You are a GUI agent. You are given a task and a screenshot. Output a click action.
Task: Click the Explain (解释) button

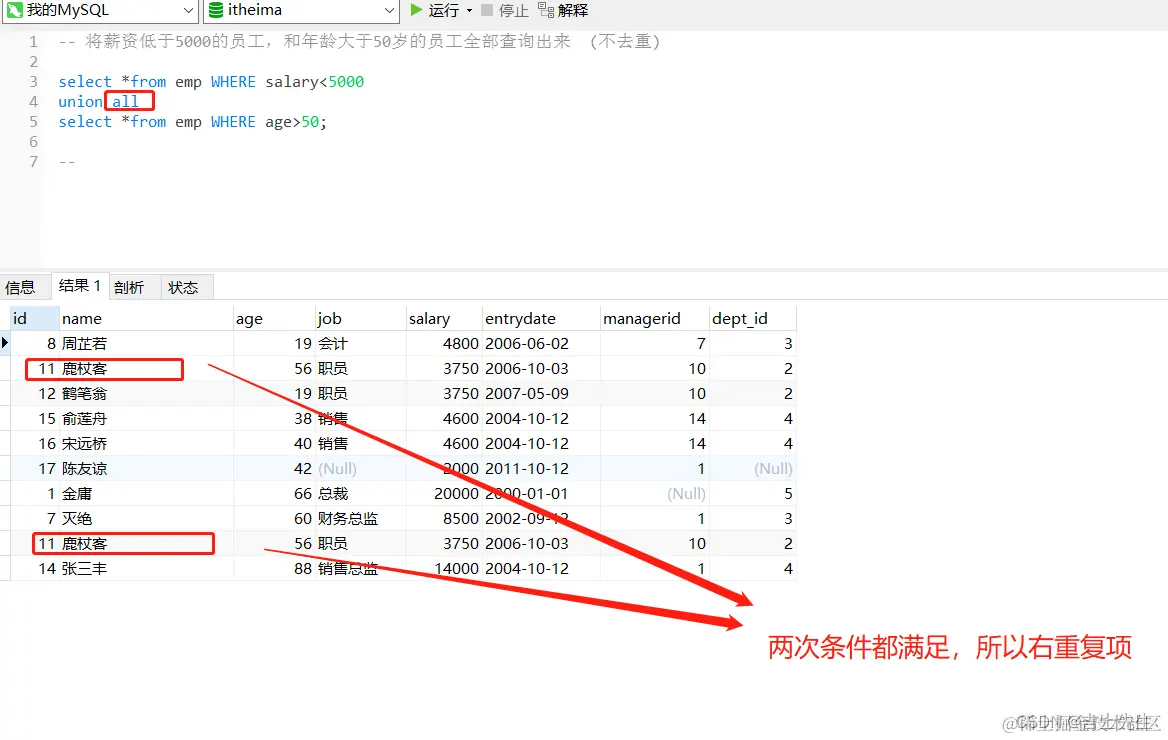pyautogui.click(x=564, y=10)
